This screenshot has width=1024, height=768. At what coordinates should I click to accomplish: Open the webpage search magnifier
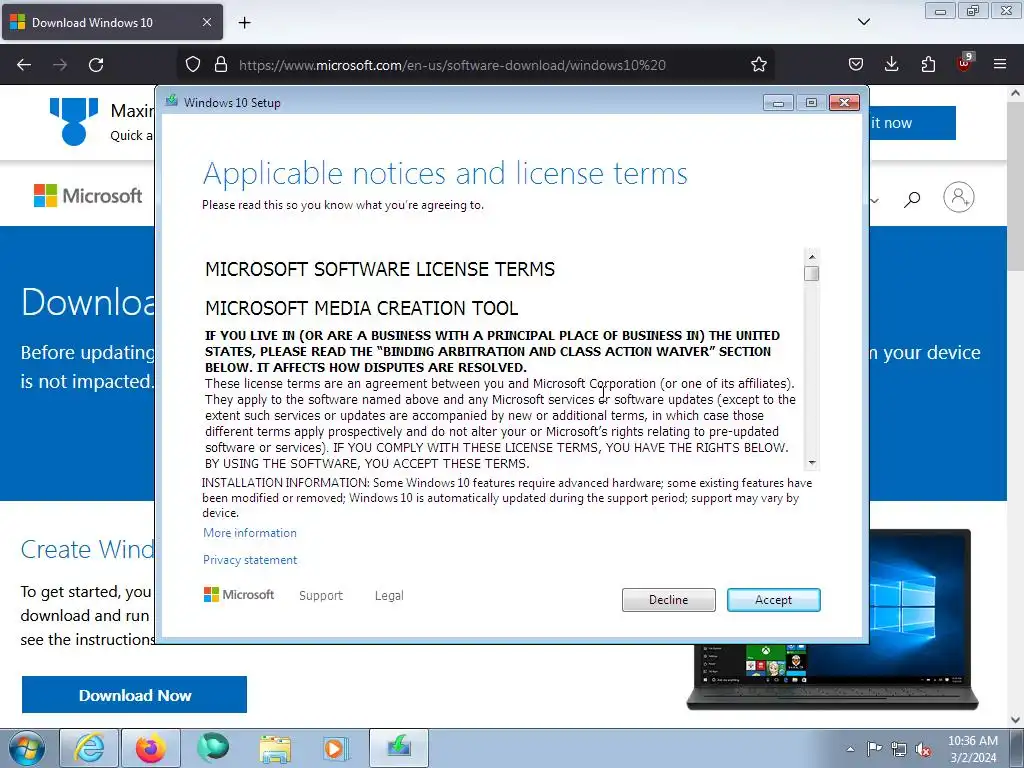pos(912,199)
